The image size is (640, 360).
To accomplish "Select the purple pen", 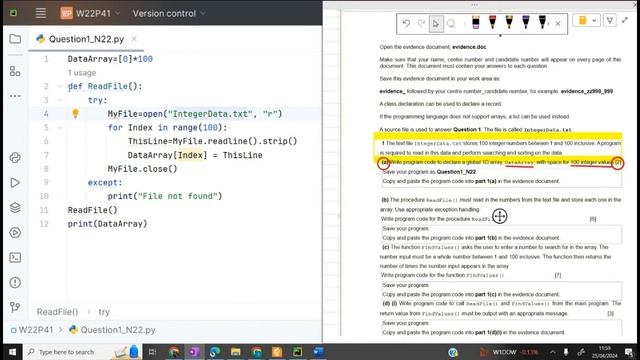I will pyautogui.click(x=526, y=22).
